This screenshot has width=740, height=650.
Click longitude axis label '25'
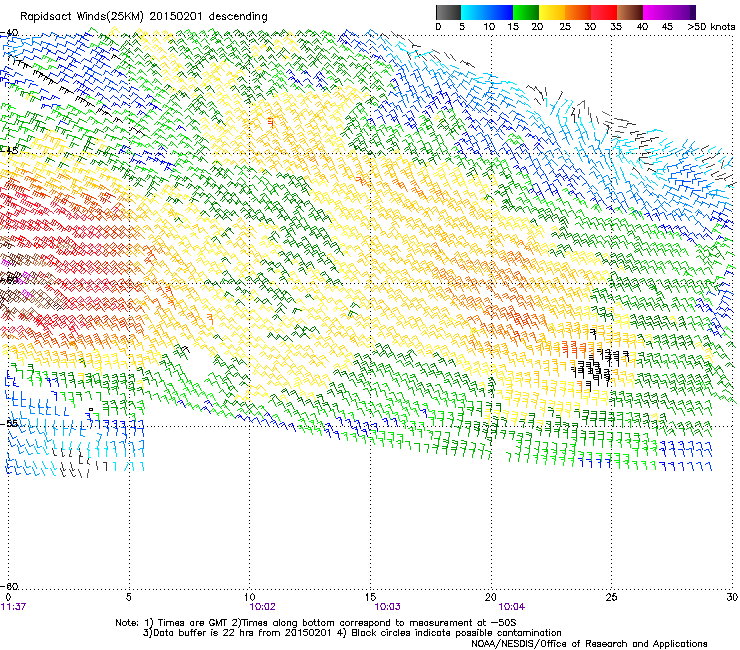tap(611, 597)
